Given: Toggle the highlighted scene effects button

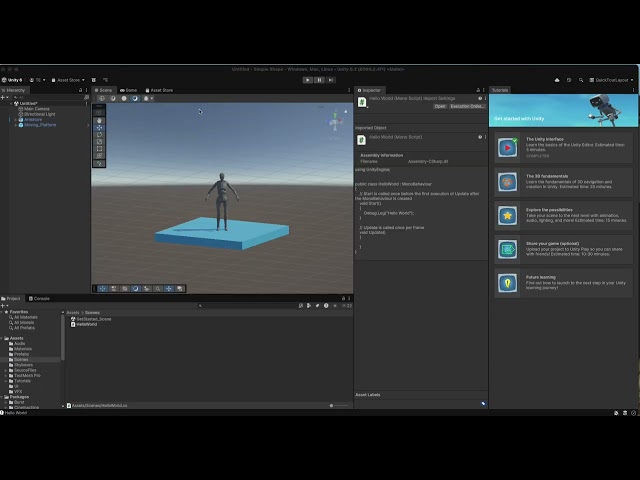Looking at the screenshot, I should [x=135, y=98].
